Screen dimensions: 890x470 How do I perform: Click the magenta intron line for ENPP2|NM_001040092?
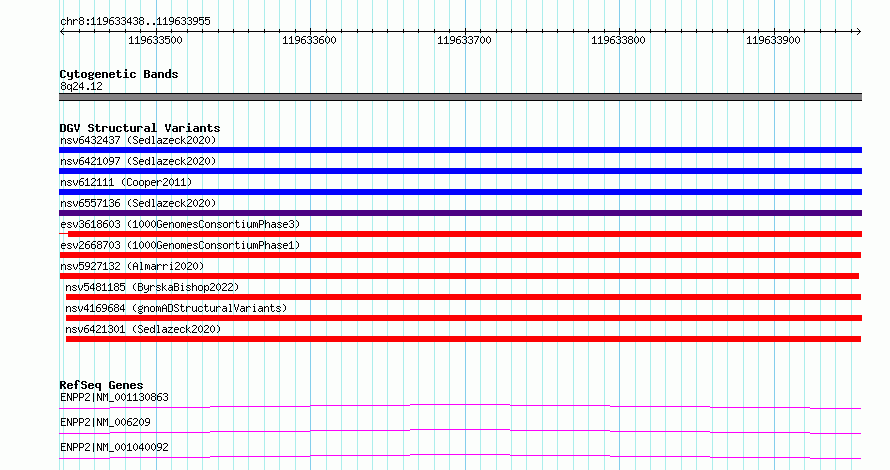[460, 456]
